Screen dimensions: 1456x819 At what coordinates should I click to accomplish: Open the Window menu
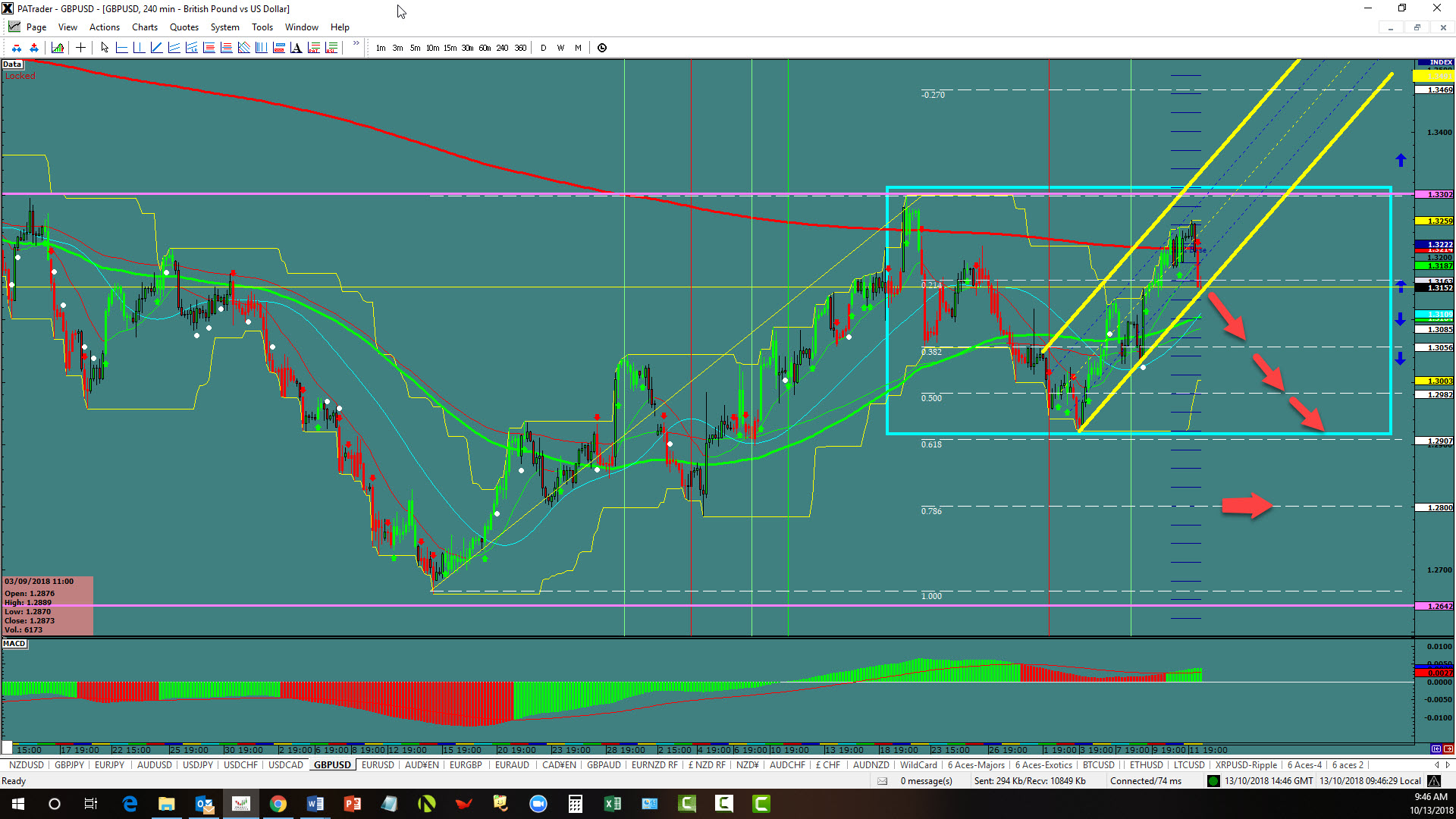pos(302,27)
